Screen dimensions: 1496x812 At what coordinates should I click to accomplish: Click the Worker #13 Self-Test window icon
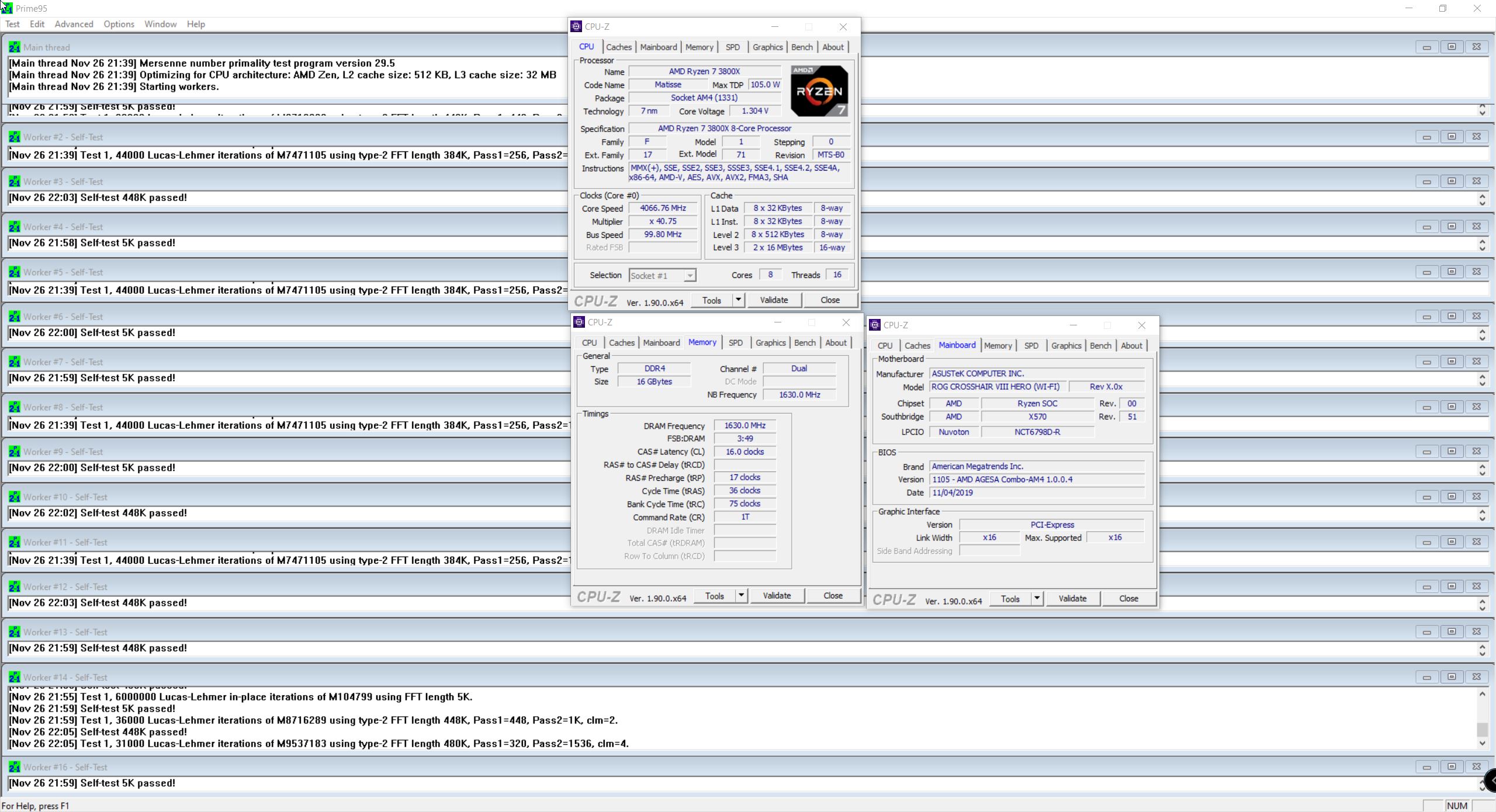tap(14, 632)
